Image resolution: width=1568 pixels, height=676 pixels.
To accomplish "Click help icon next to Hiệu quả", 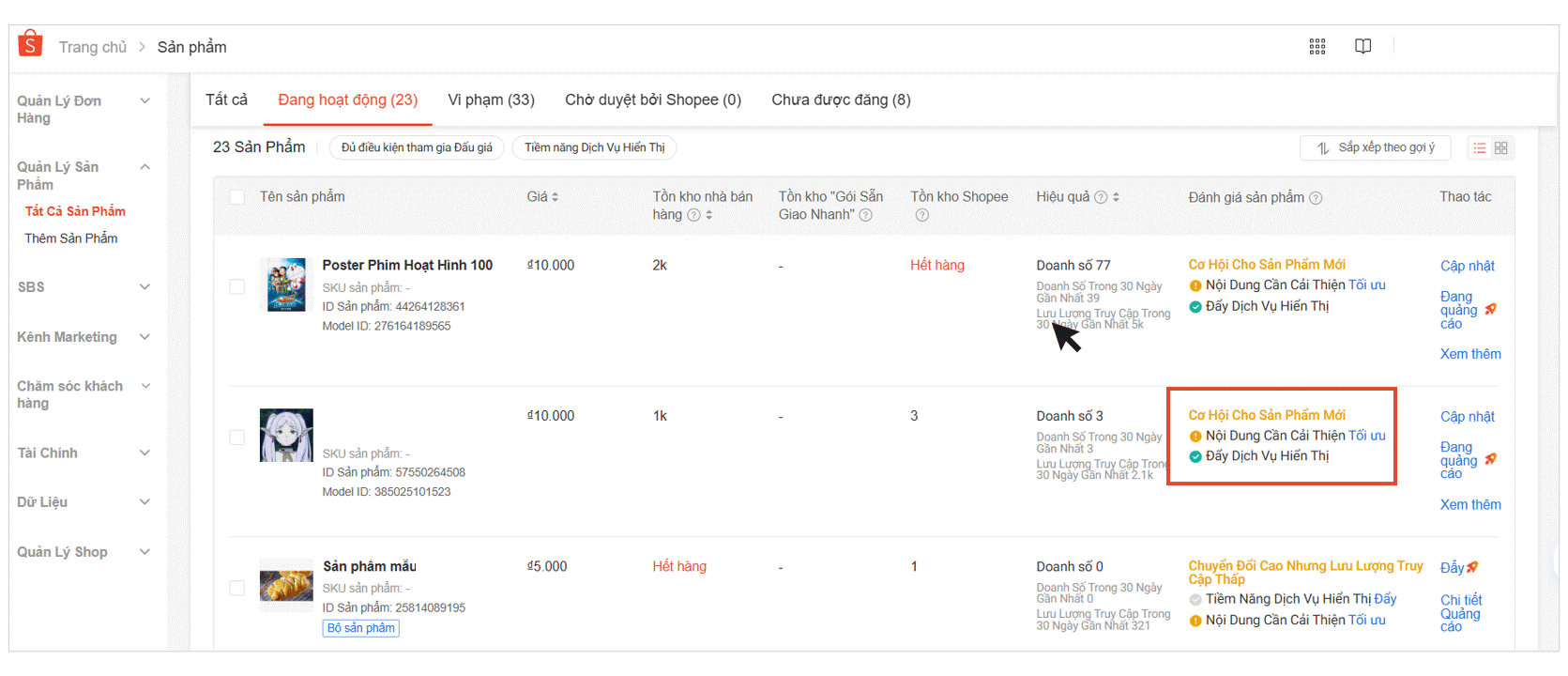I will pos(1101,197).
